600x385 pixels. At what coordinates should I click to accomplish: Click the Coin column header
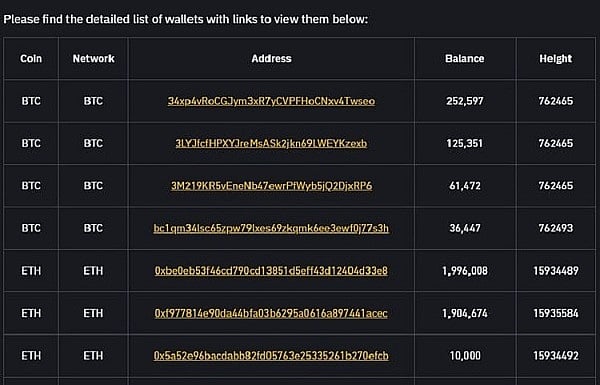click(31, 59)
